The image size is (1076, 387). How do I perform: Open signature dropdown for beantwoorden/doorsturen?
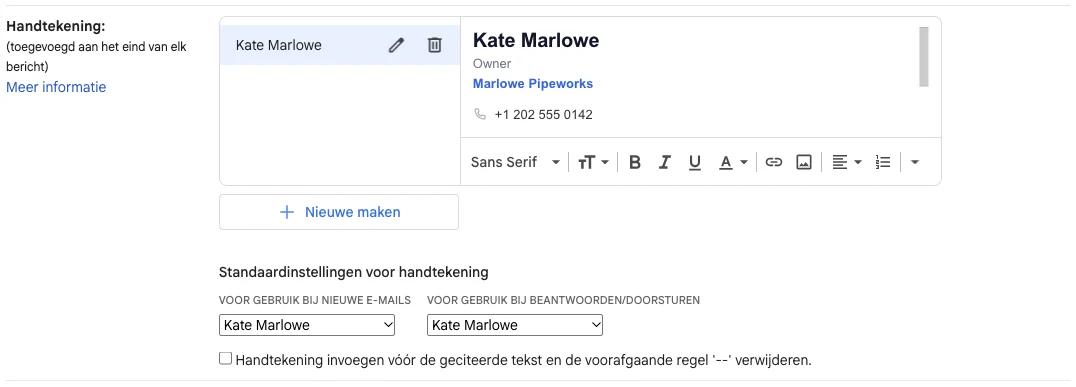tap(515, 325)
